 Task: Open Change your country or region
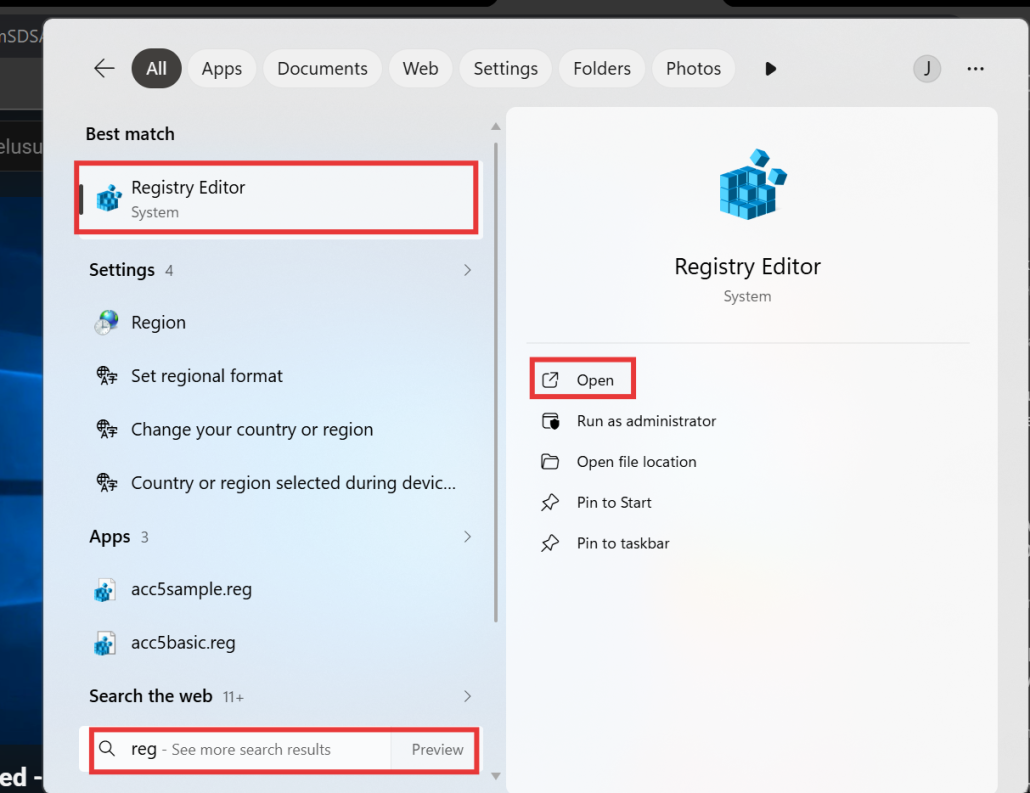[x=280, y=429]
